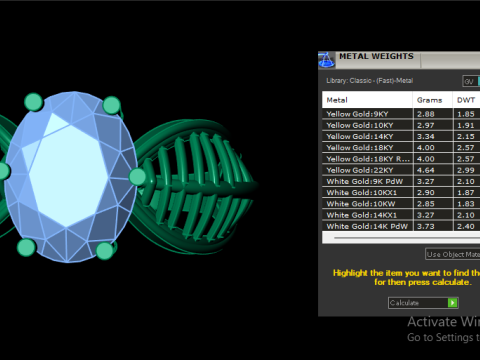Click the DWT column header

point(466,100)
